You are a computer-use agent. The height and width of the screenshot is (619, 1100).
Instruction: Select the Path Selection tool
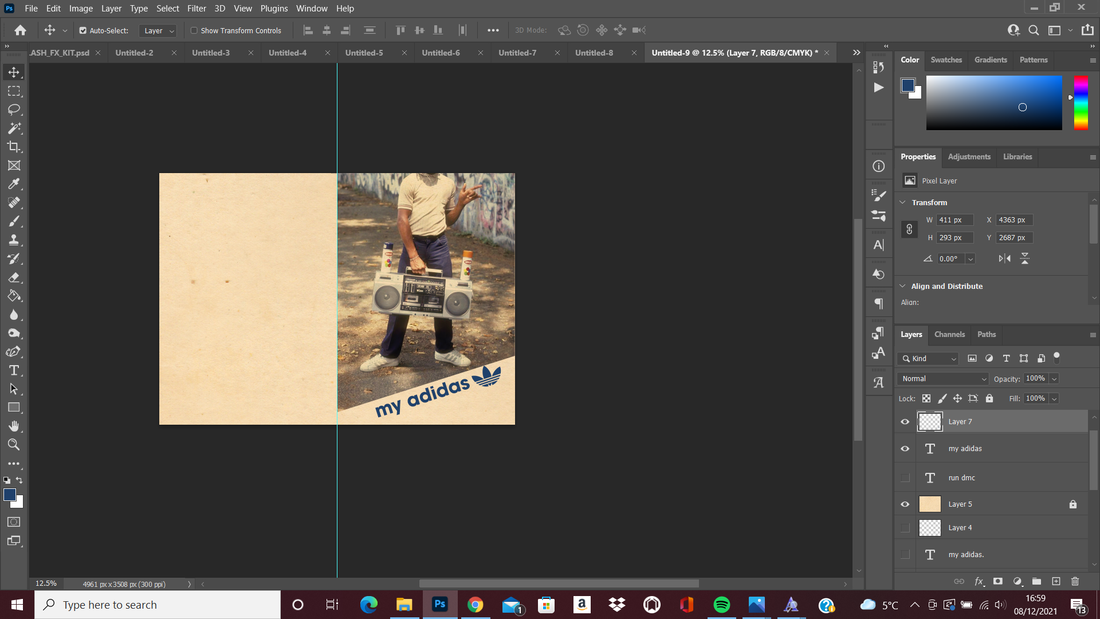tap(14, 389)
